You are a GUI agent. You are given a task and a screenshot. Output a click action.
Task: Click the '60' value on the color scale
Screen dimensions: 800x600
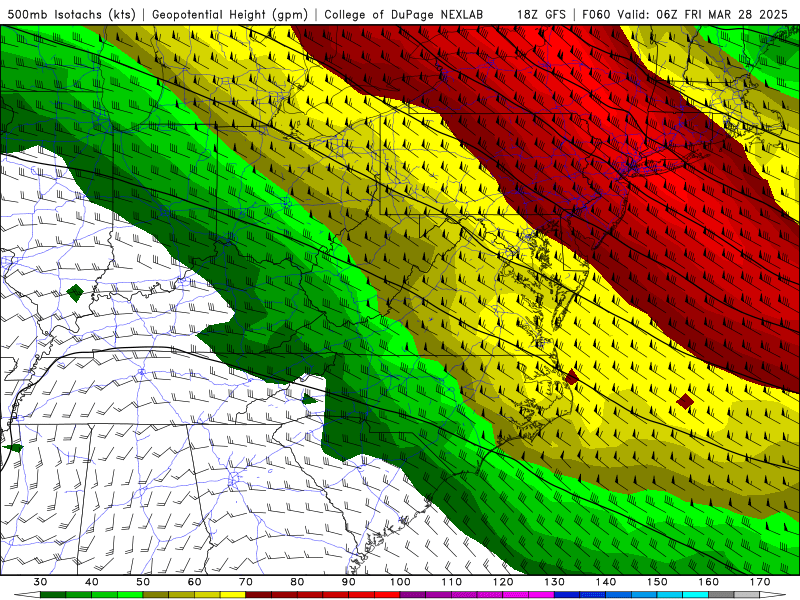pos(194,582)
